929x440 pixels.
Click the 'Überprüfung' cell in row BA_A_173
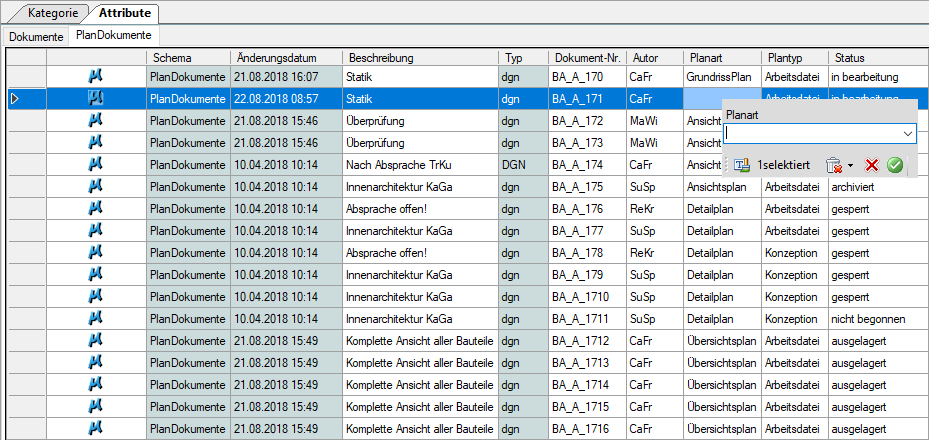tap(421, 143)
